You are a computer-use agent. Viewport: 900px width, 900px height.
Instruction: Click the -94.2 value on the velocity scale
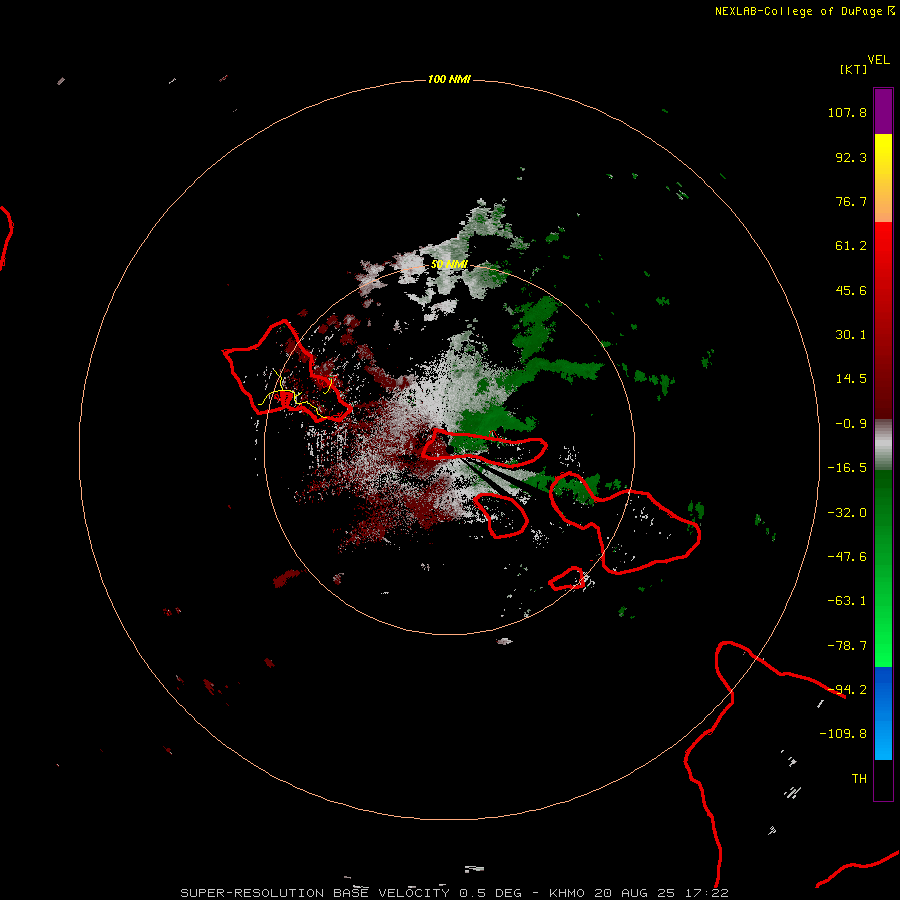tap(847, 689)
